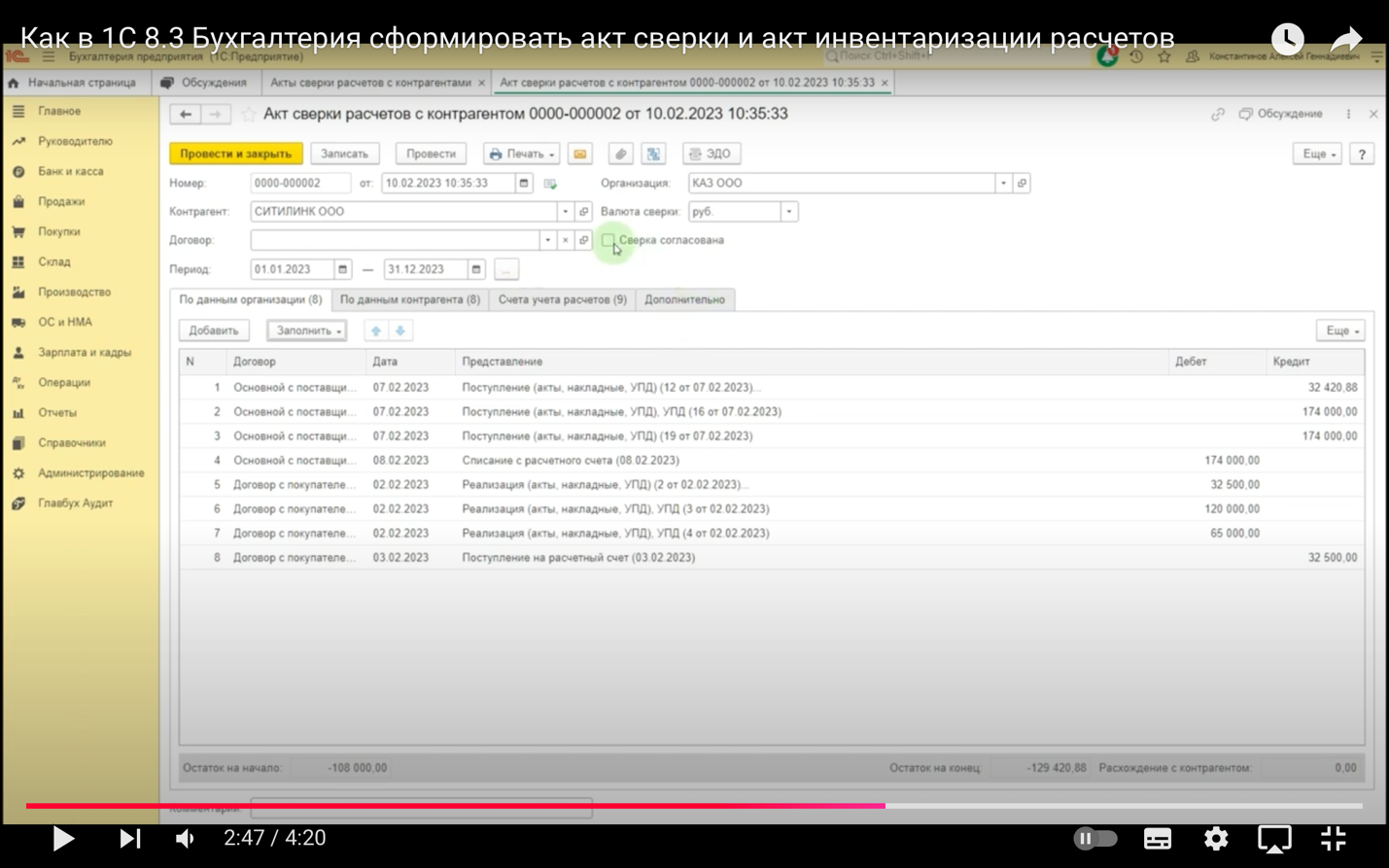Play the video
The image size is (1389, 868).
coord(63,838)
